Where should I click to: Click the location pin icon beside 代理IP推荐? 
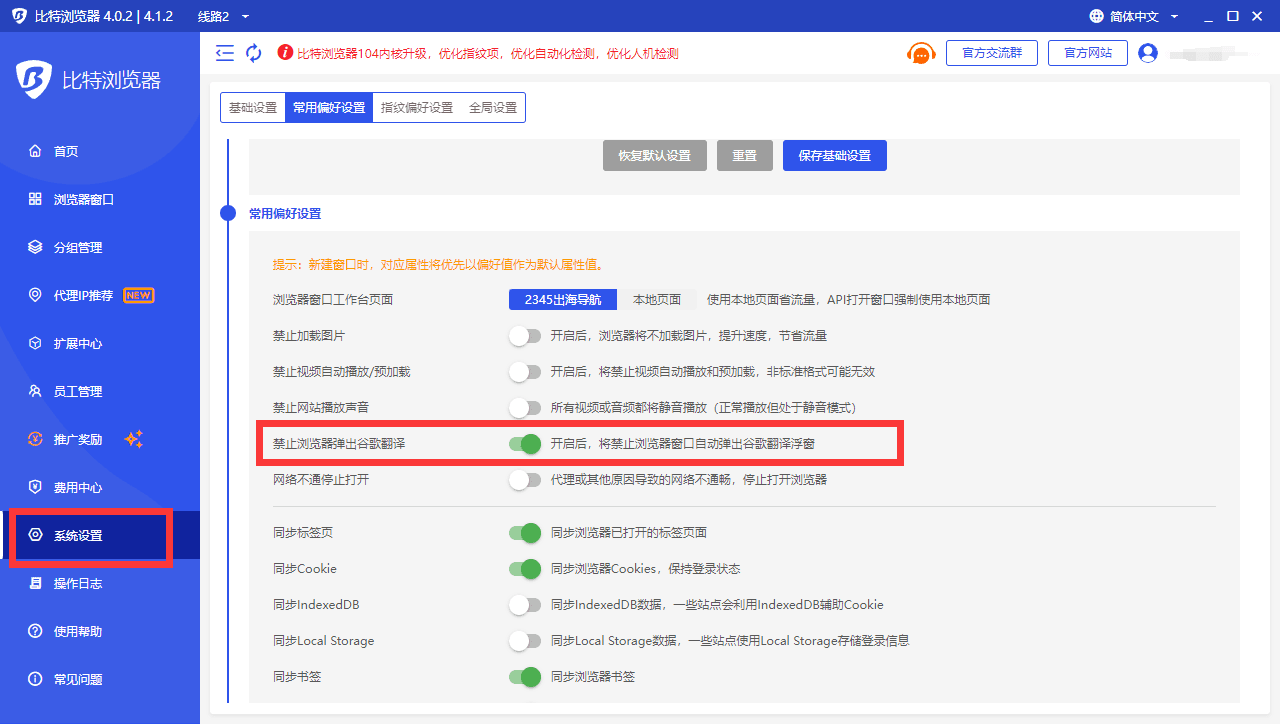35,295
